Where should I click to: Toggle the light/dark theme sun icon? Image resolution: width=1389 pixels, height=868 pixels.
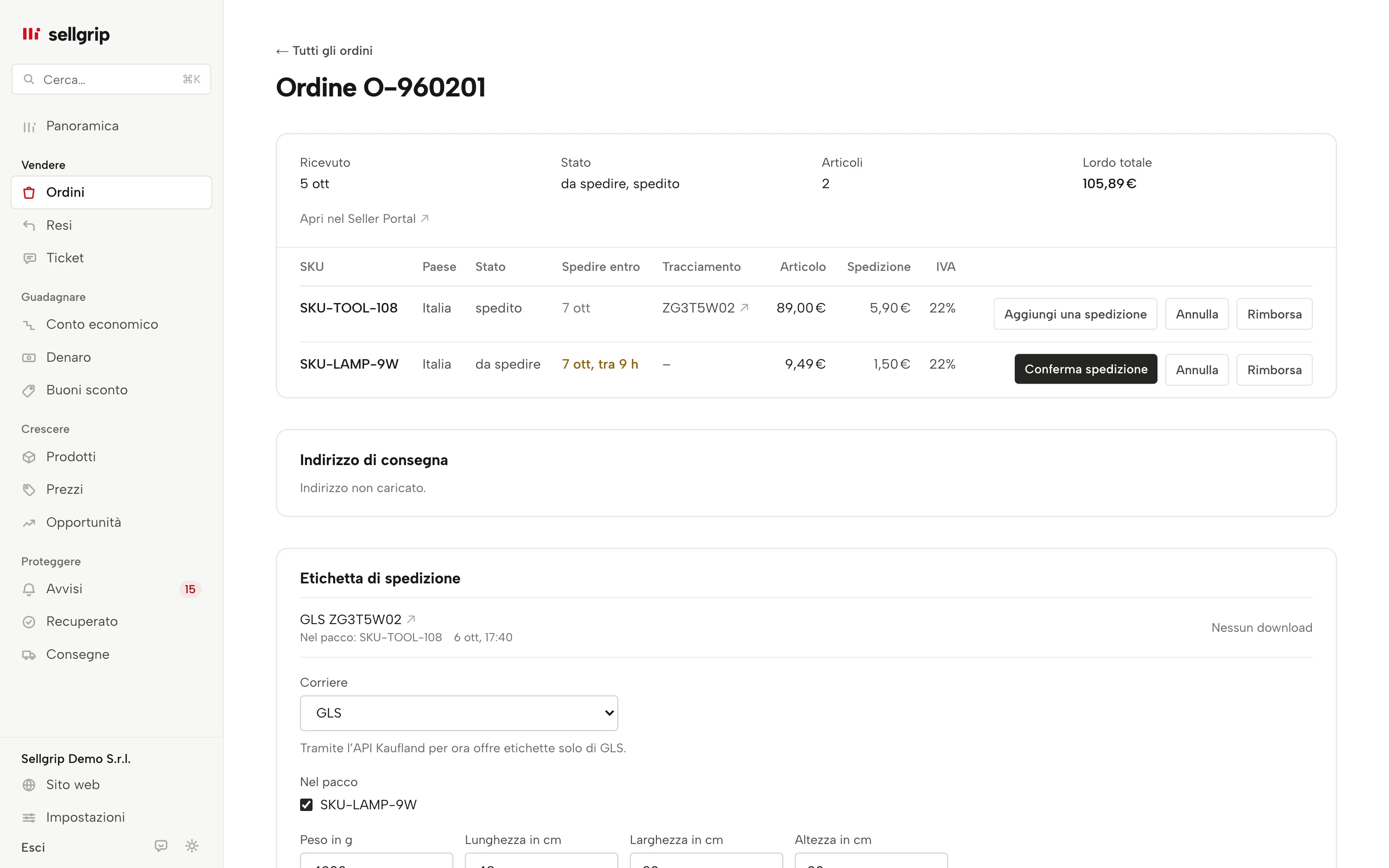point(192,846)
